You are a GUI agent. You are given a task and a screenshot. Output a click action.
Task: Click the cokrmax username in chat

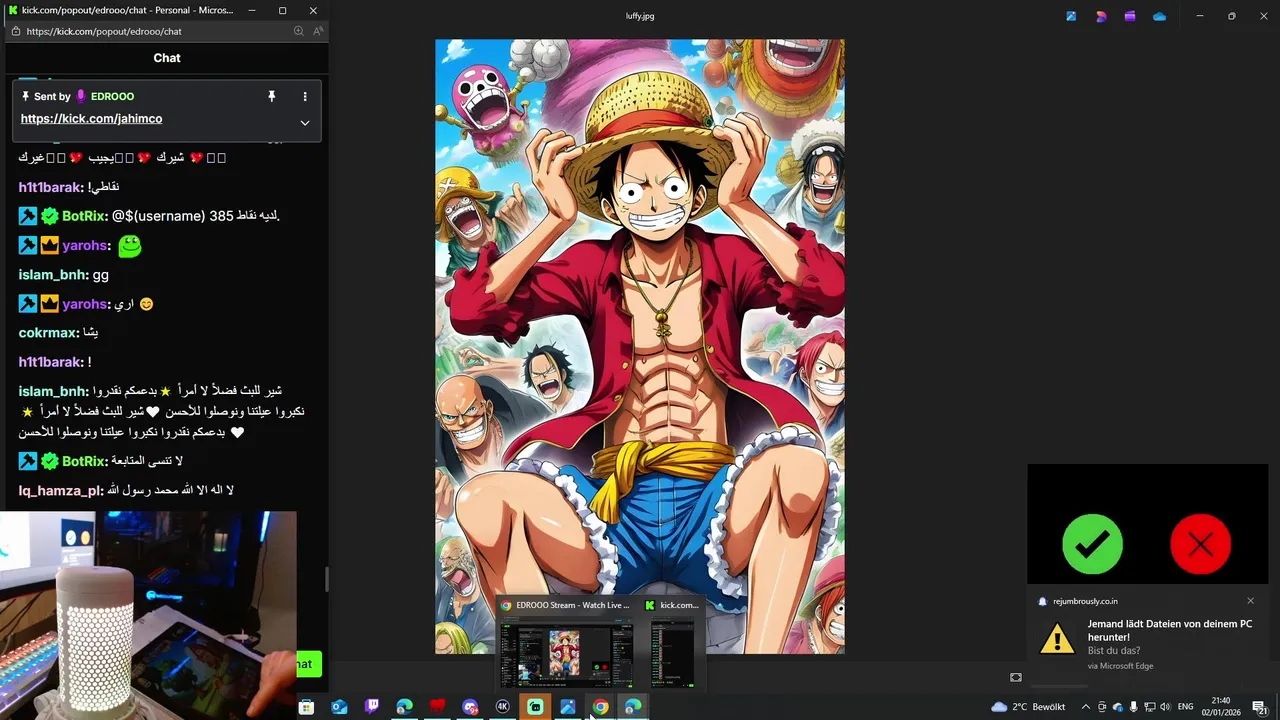coord(48,333)
